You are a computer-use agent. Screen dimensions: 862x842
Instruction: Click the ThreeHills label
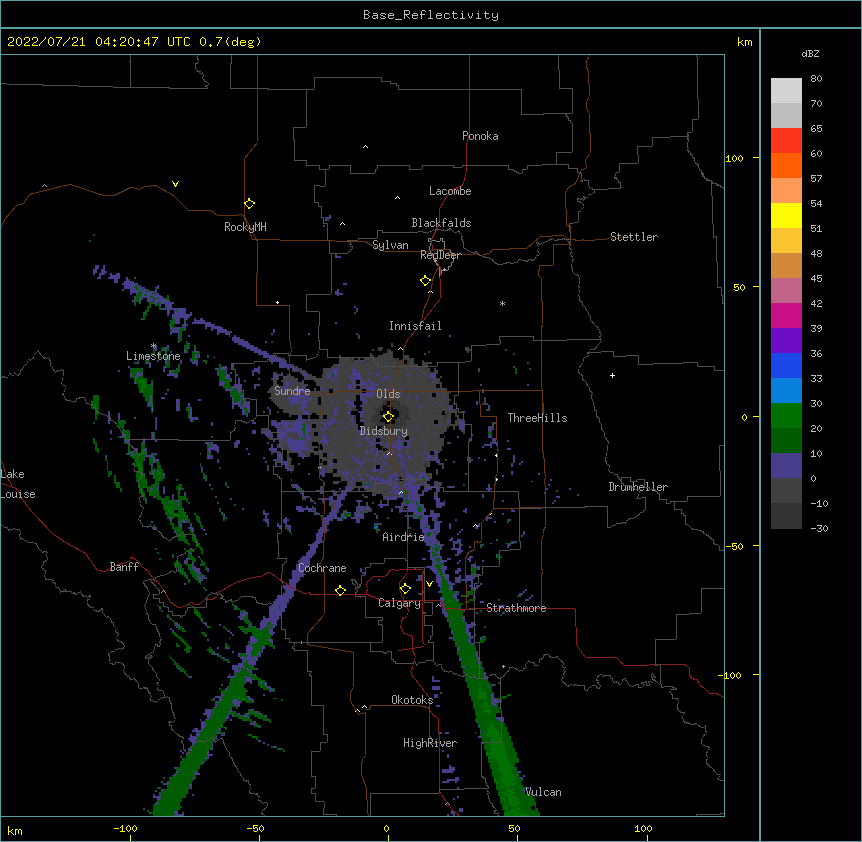click(x=537, y=418)
